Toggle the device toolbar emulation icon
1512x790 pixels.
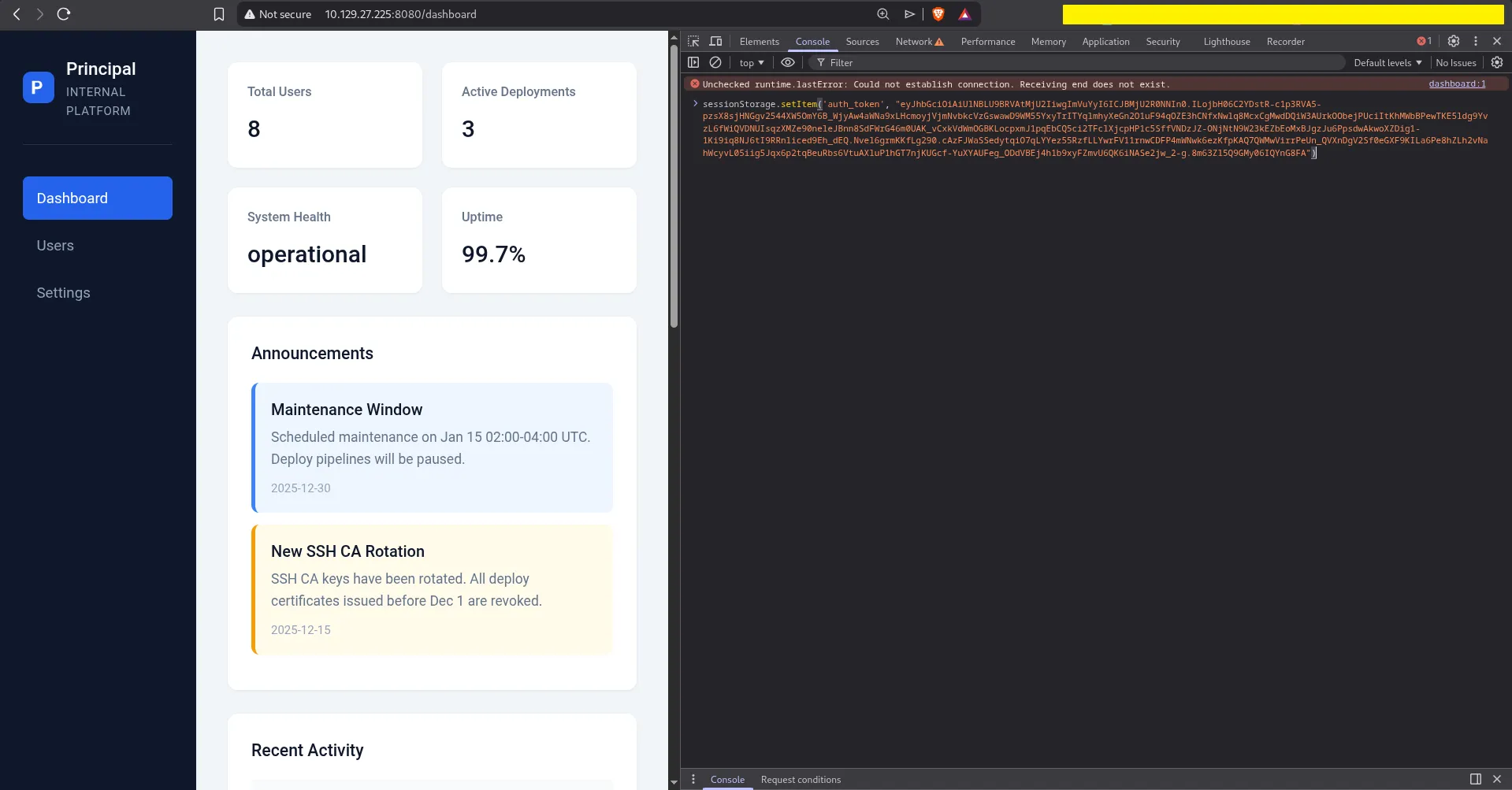(x=715, y=41)
